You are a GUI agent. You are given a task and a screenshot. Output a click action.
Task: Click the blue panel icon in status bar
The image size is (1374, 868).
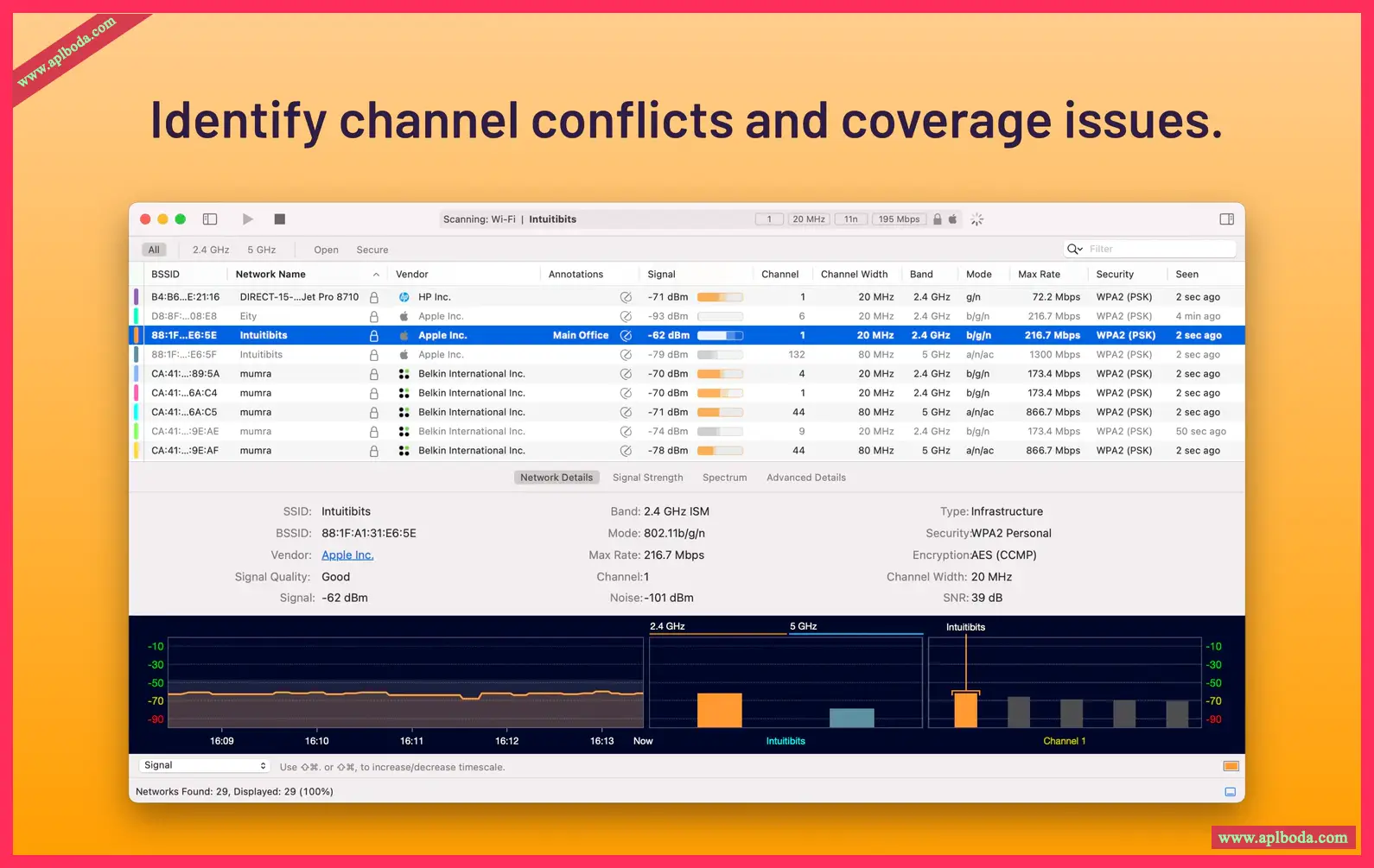coord(1231,792)
